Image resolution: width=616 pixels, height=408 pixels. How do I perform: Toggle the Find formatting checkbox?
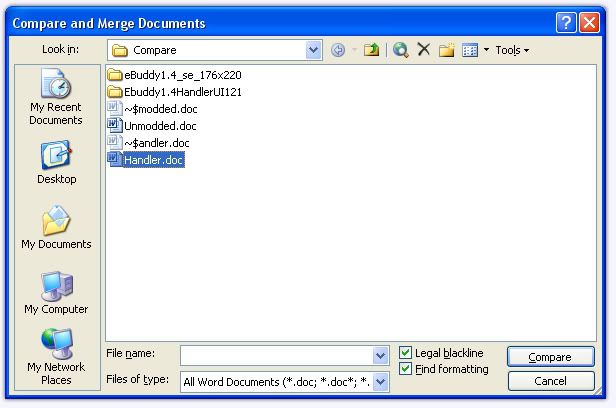click(405, 369)
